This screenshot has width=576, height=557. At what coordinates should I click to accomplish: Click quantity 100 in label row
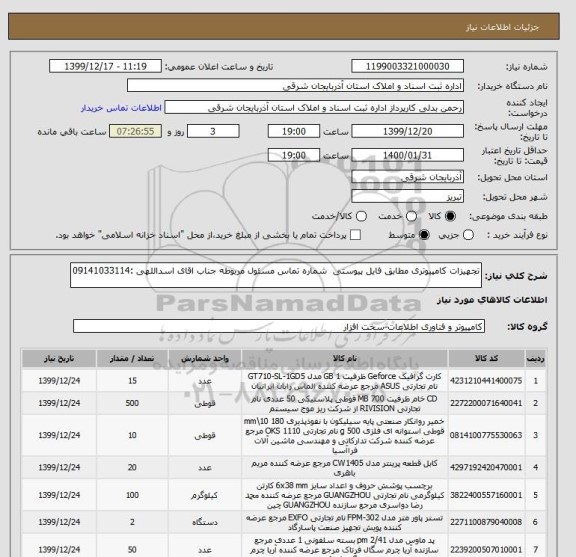tap(132, 495)
